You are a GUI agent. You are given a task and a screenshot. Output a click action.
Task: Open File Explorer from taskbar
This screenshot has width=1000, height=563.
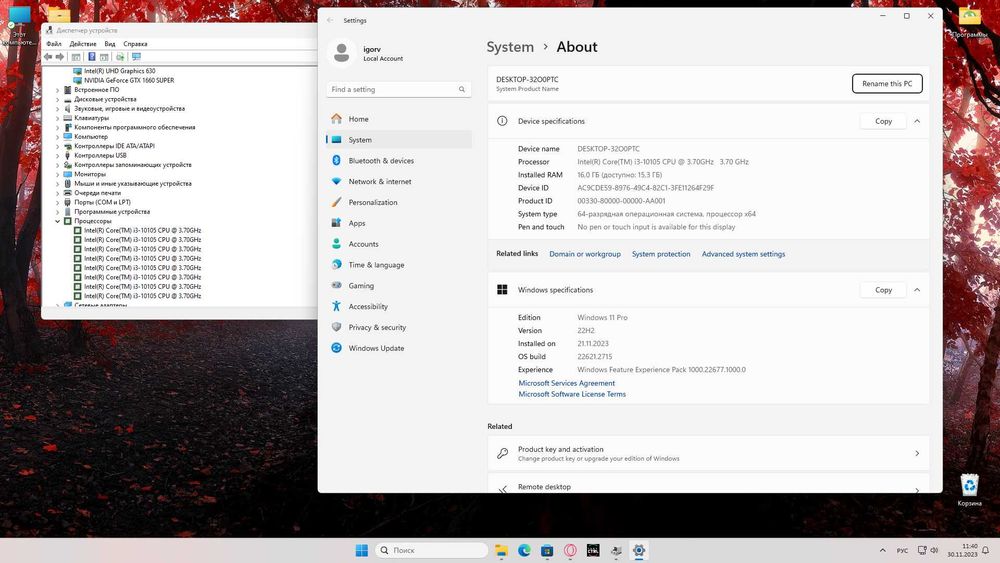[501, 550]
